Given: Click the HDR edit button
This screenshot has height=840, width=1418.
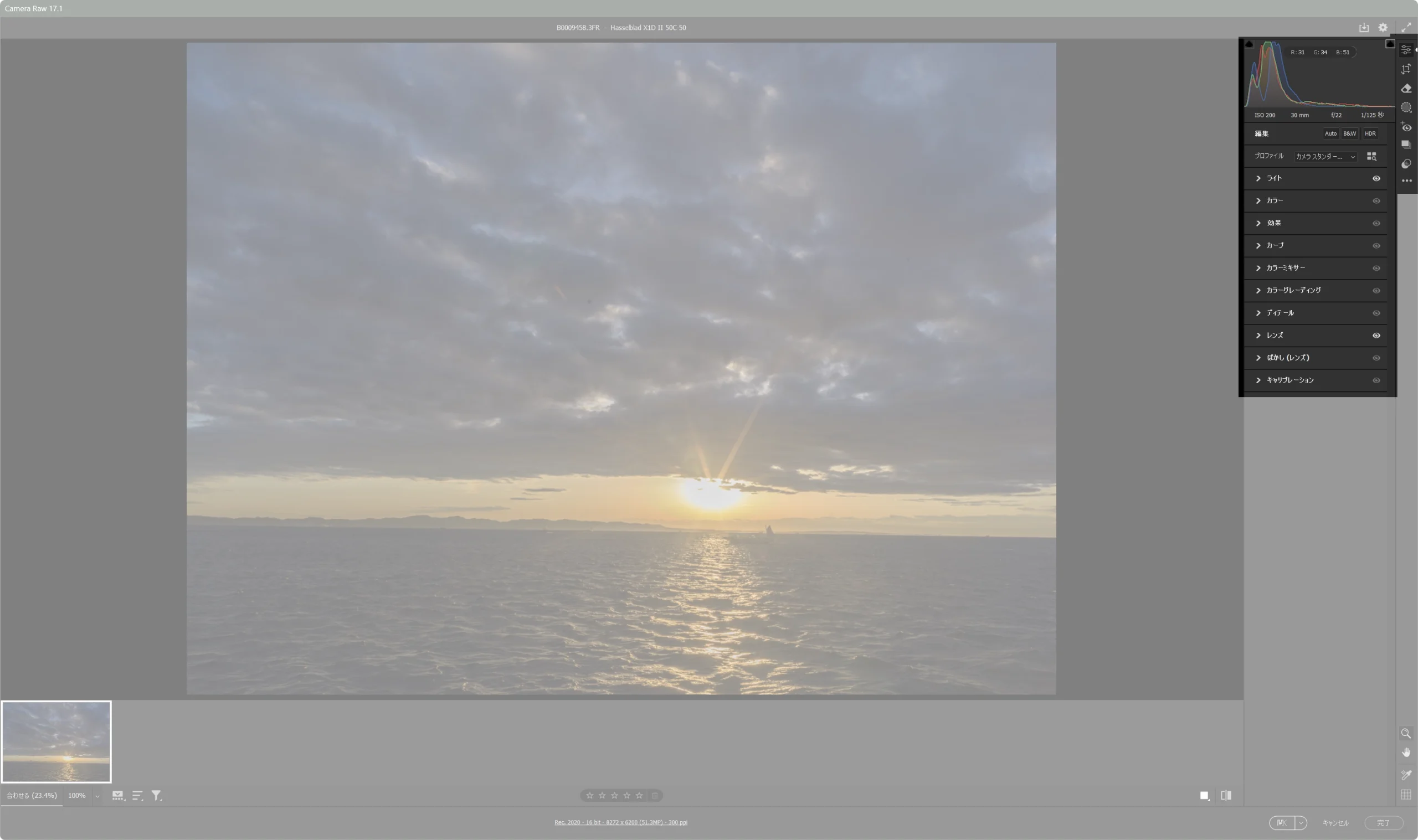Looking at the screenshot, I should 1370,133.
